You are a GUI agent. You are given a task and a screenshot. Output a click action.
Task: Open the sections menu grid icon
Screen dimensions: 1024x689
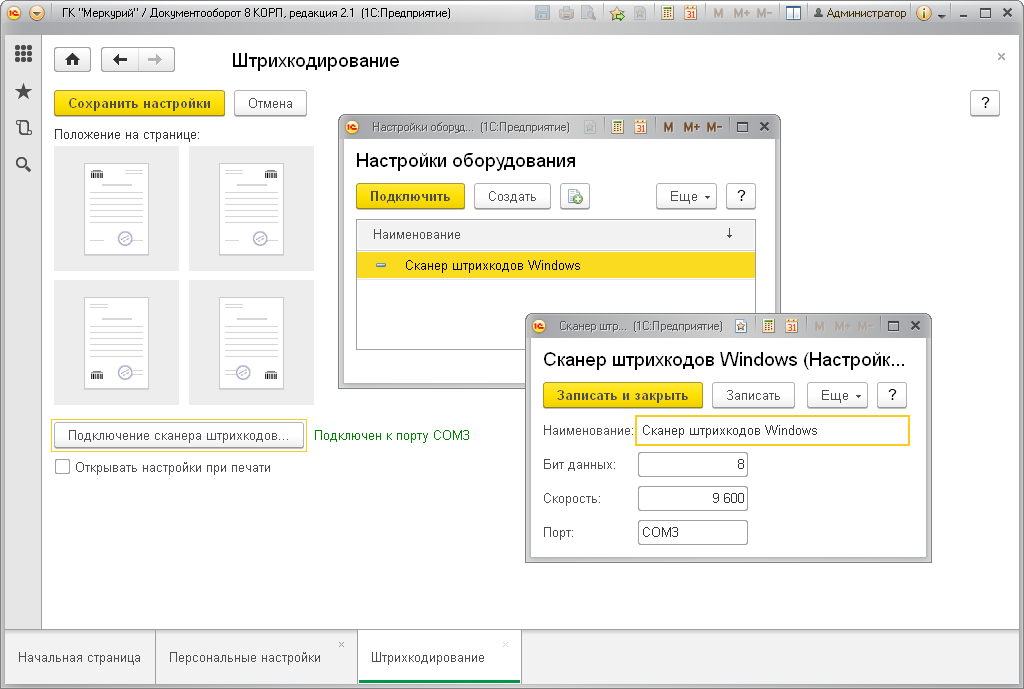point(24,54)
